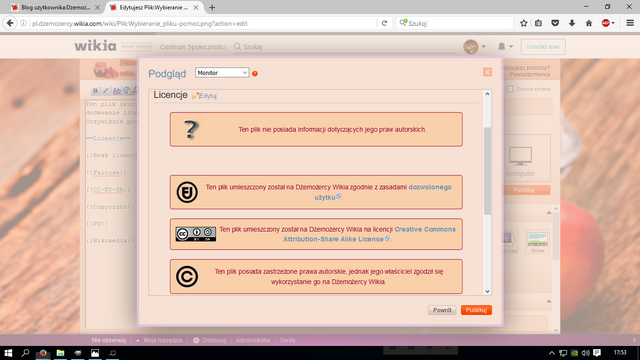Click the copyright symbol icon
The width and height of the screenshot is (640, 360).
pos(187,276)
